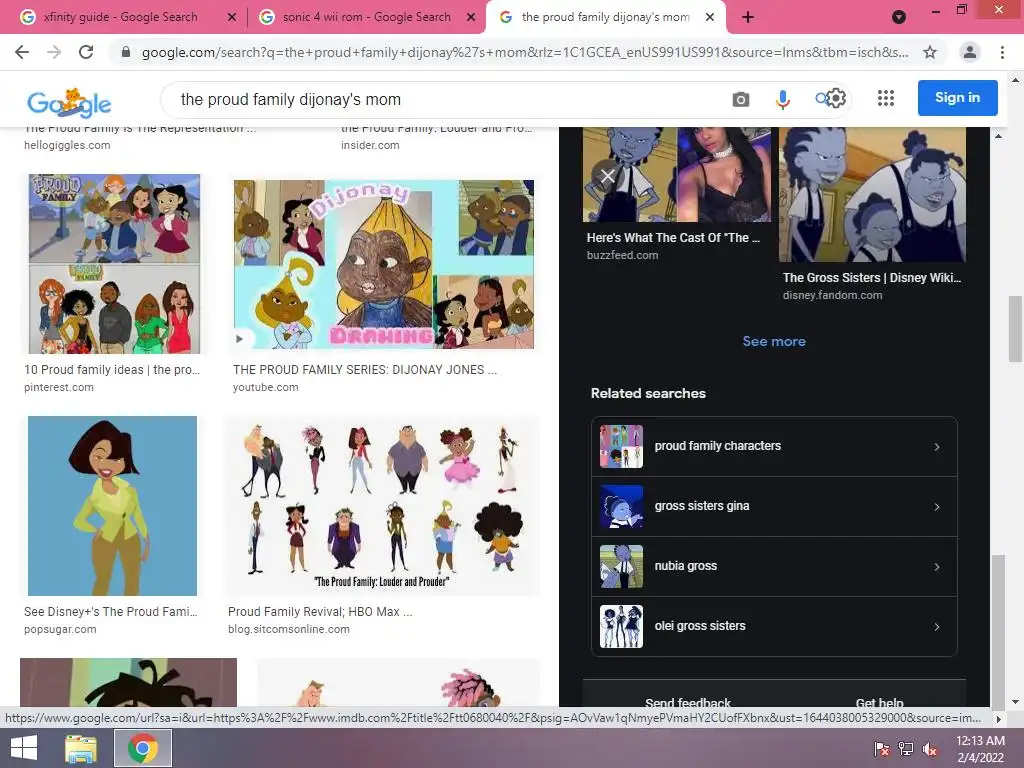This screenshot has width=1024, height=768.
Task: Open the Dijonay Jones youtube drawing thumbnail
Action: click(384, 264)
